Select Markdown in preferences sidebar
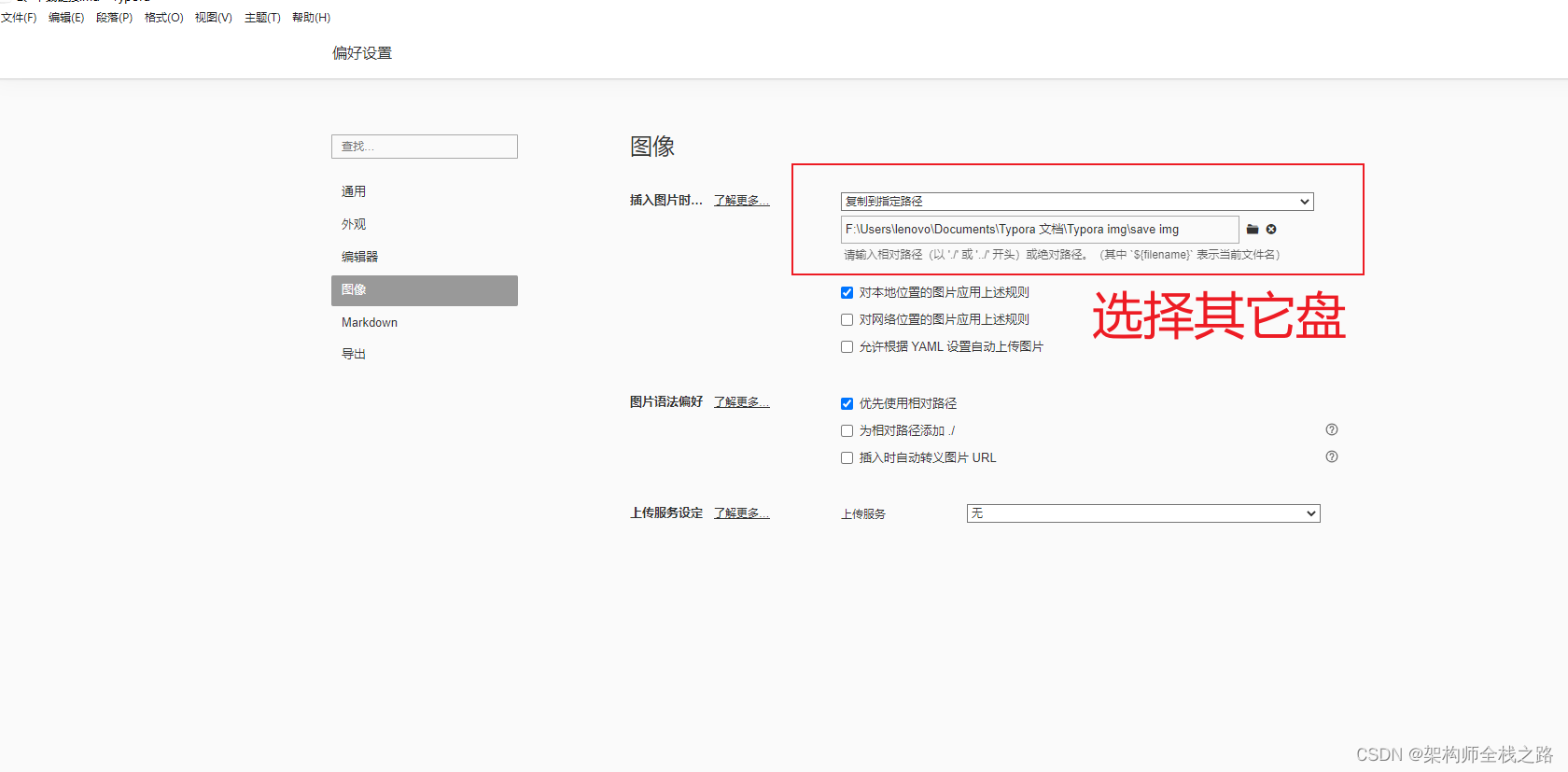 425,322
